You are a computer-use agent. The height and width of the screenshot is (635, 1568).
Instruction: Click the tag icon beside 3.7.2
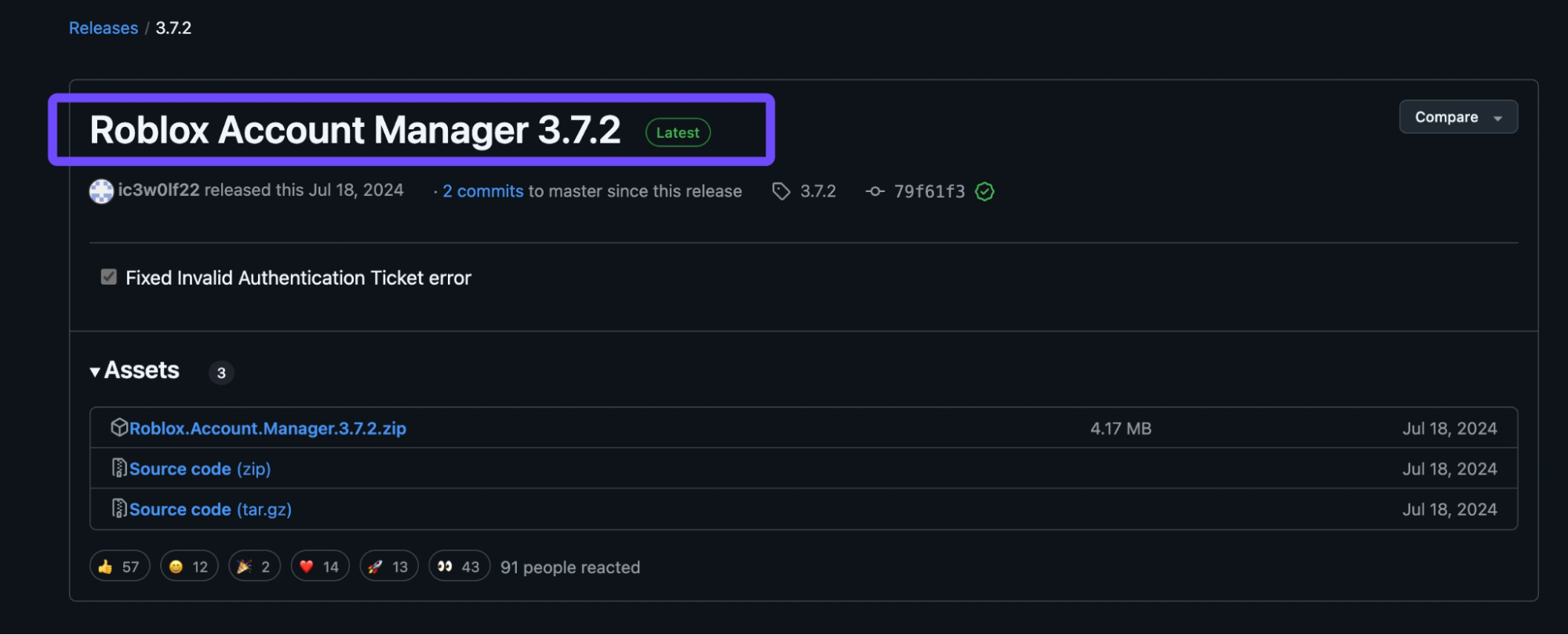coord(781,191)
